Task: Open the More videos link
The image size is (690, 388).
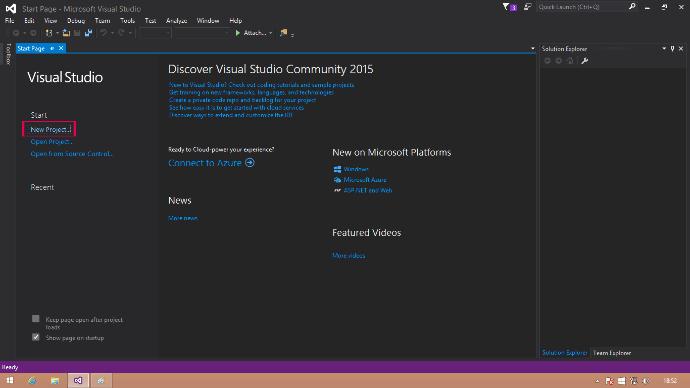Action: pyautogui.click(x=349, y=256)
